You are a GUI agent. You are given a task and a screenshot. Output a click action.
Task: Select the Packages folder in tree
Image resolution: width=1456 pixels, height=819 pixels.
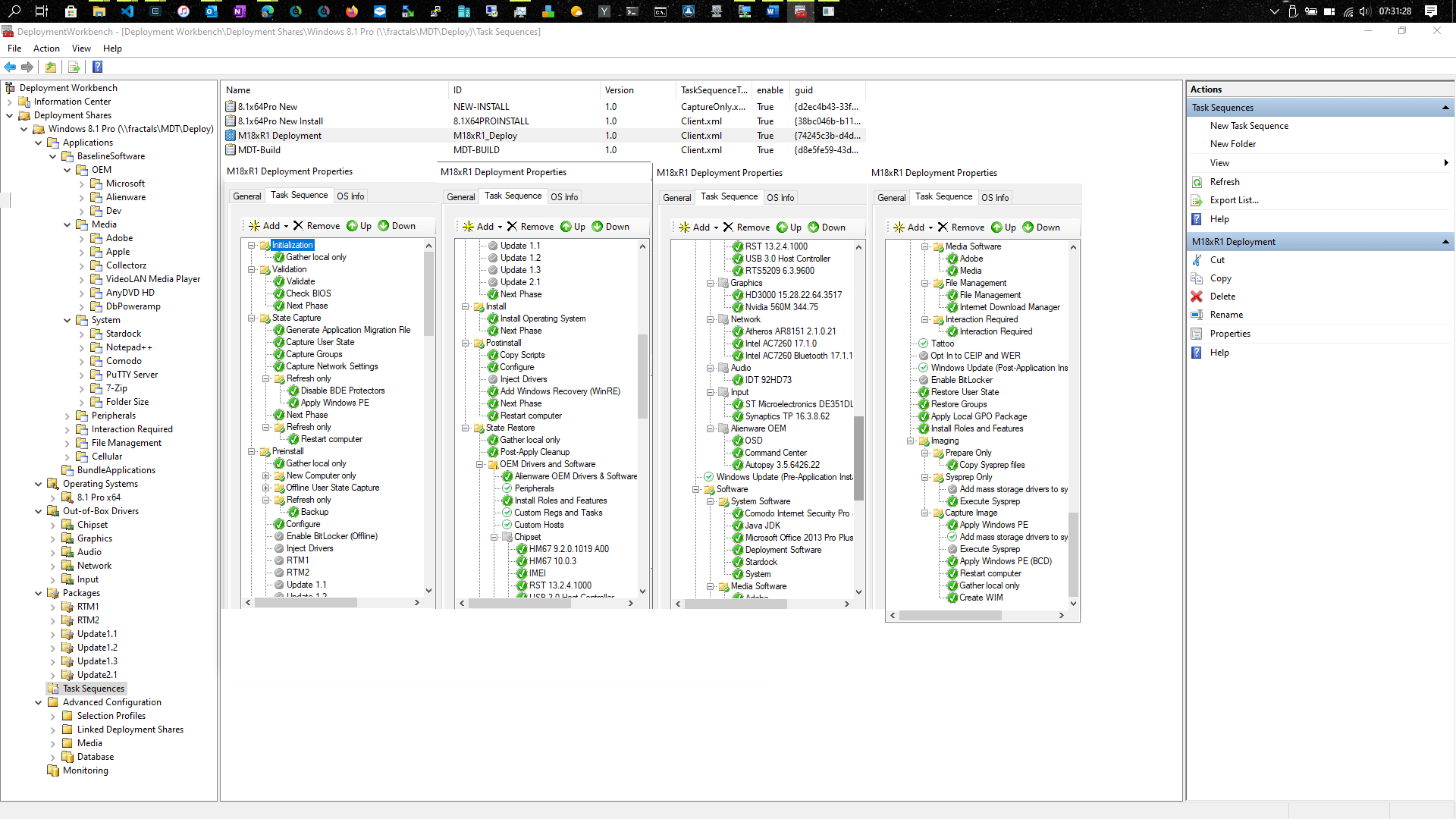81,593
